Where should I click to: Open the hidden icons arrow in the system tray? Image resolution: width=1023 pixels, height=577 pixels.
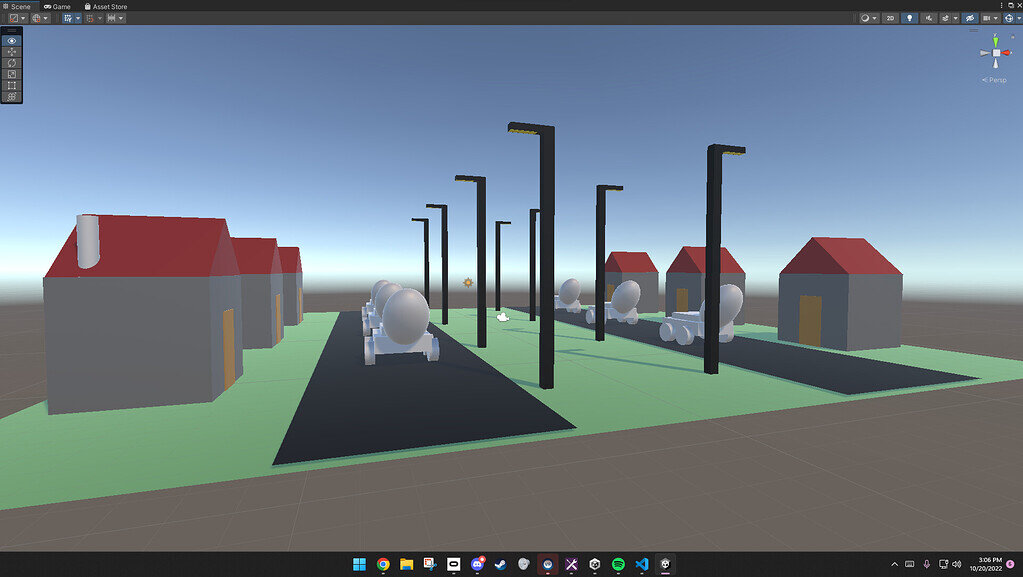pyautogui.click(x=893, y=565)
